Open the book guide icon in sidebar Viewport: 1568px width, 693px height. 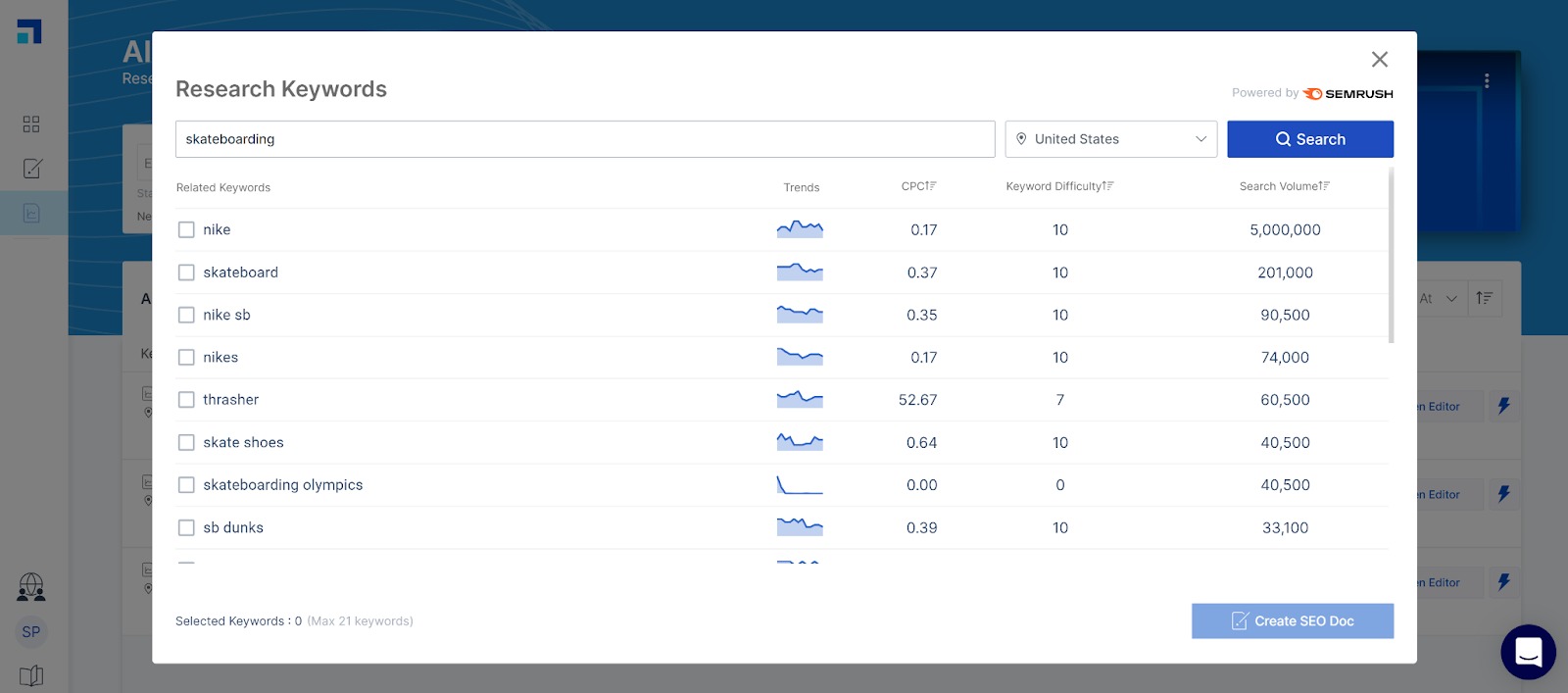[x=31, y=675]
